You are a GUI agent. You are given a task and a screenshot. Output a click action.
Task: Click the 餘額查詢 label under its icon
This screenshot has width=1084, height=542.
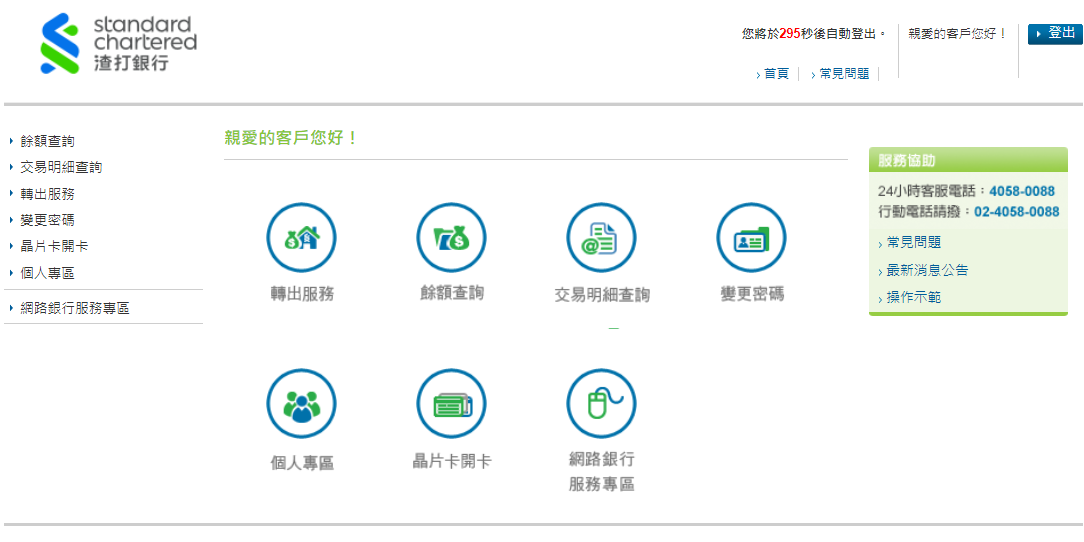coord(452,293)
